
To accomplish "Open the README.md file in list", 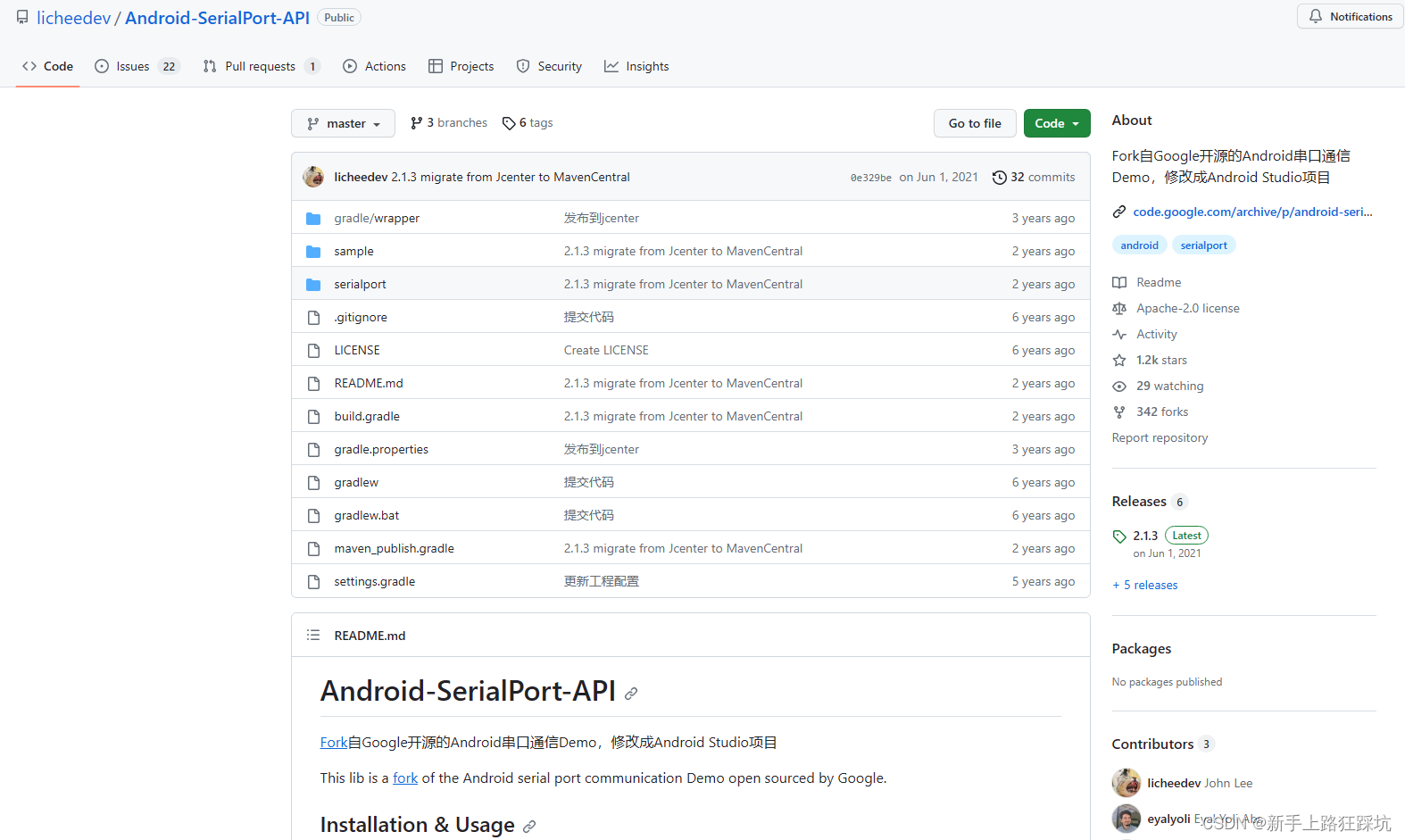I will pyautogui.click(x=369, y=383).
